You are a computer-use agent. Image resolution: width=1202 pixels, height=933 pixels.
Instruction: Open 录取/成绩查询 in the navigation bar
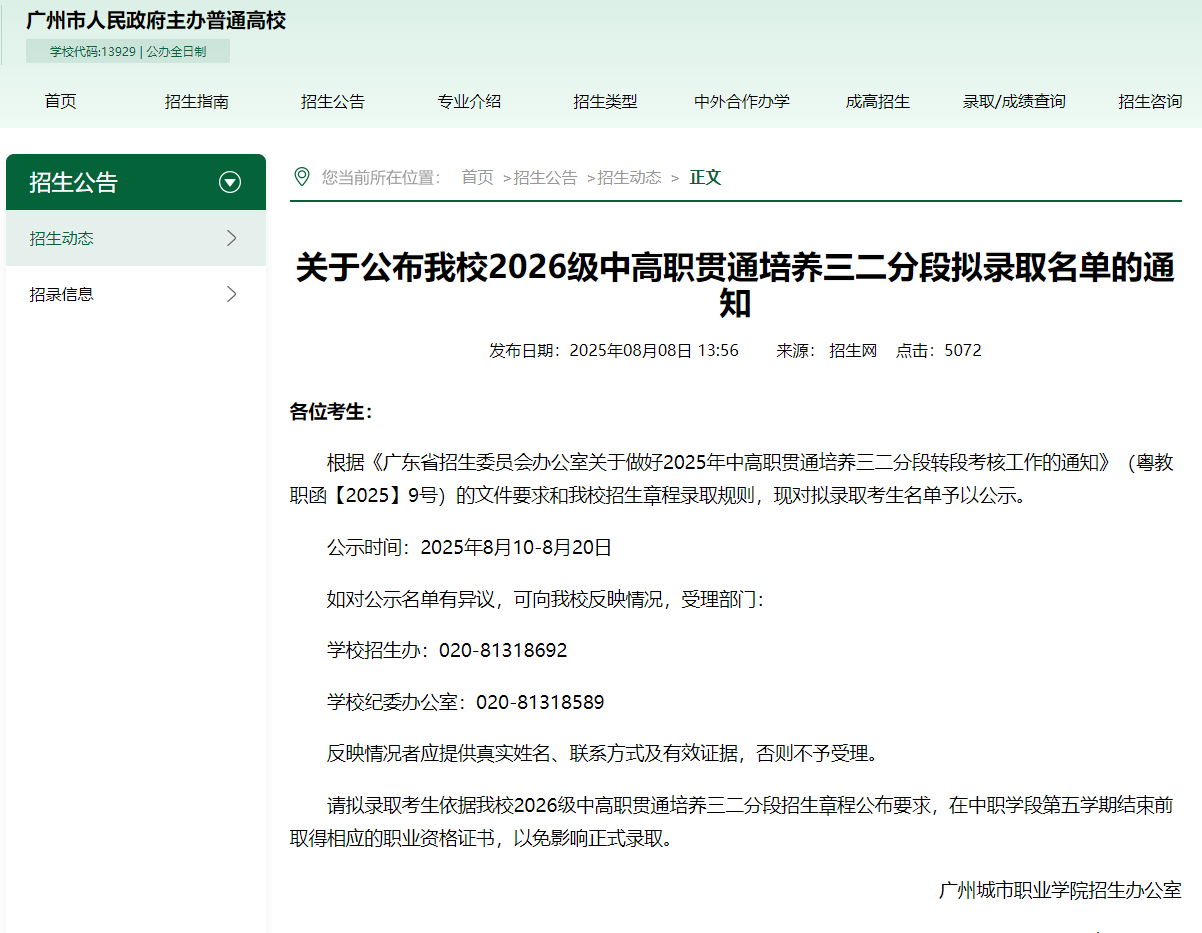pyautogui.click(x=1014, y=101)
